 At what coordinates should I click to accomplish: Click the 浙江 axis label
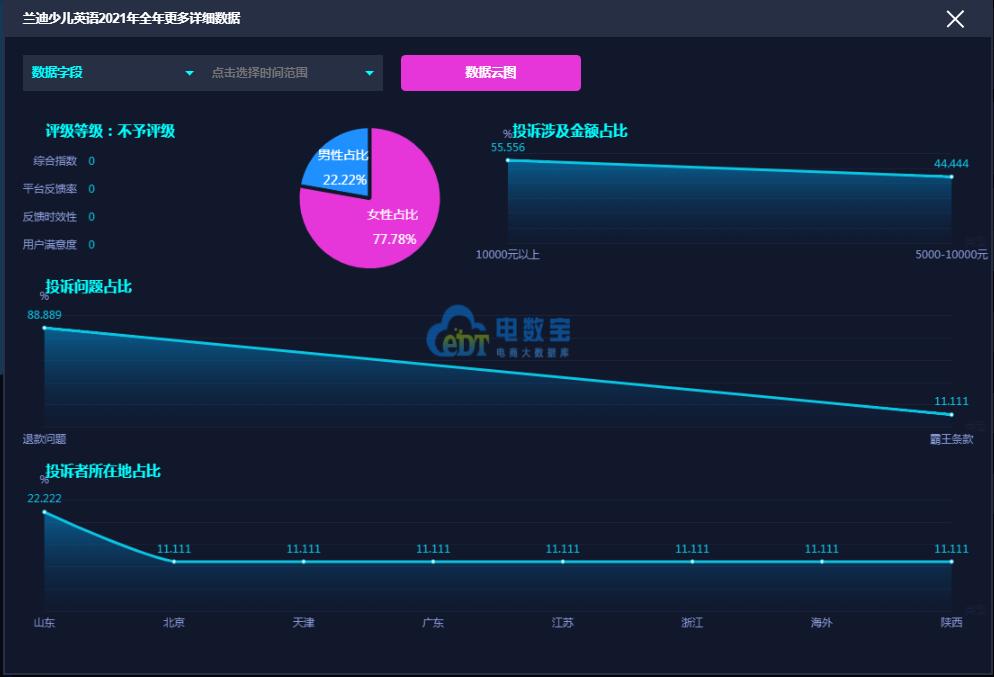692,623
